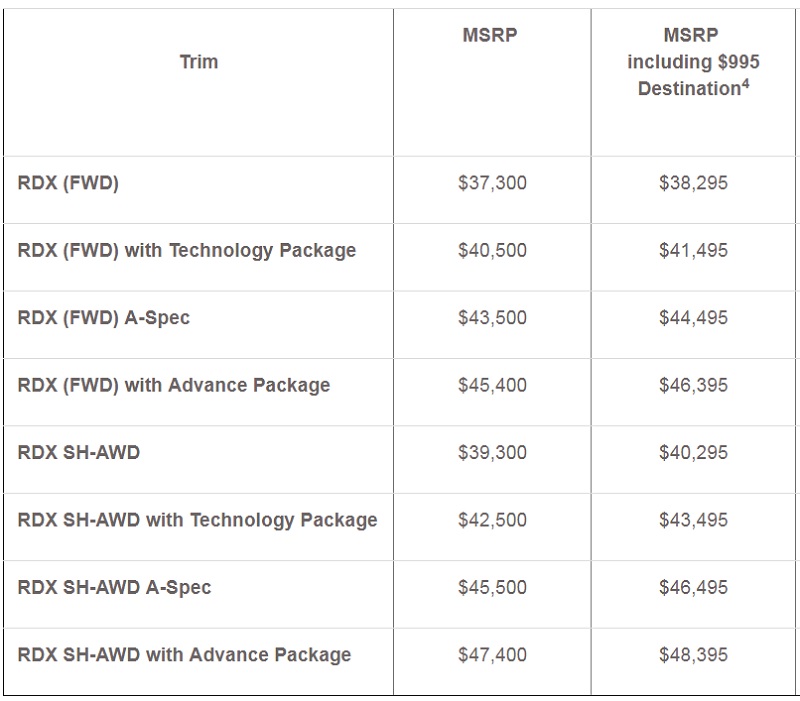Select the RDX (FWD) A-Spec trim
The width and height of the screenshot is (800, 701).
pyautogui.click(x=104, y=318)
